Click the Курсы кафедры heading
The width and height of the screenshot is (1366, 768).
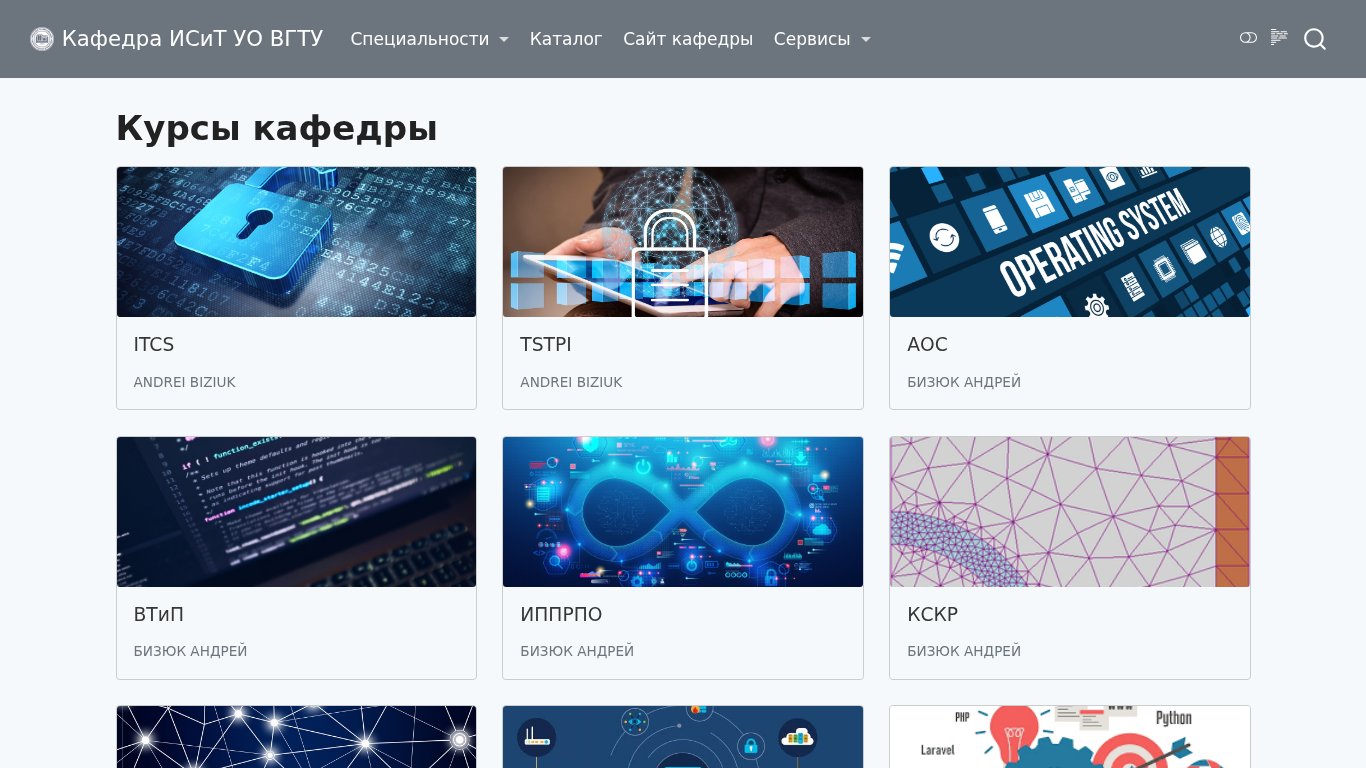(x=277, y=128)
